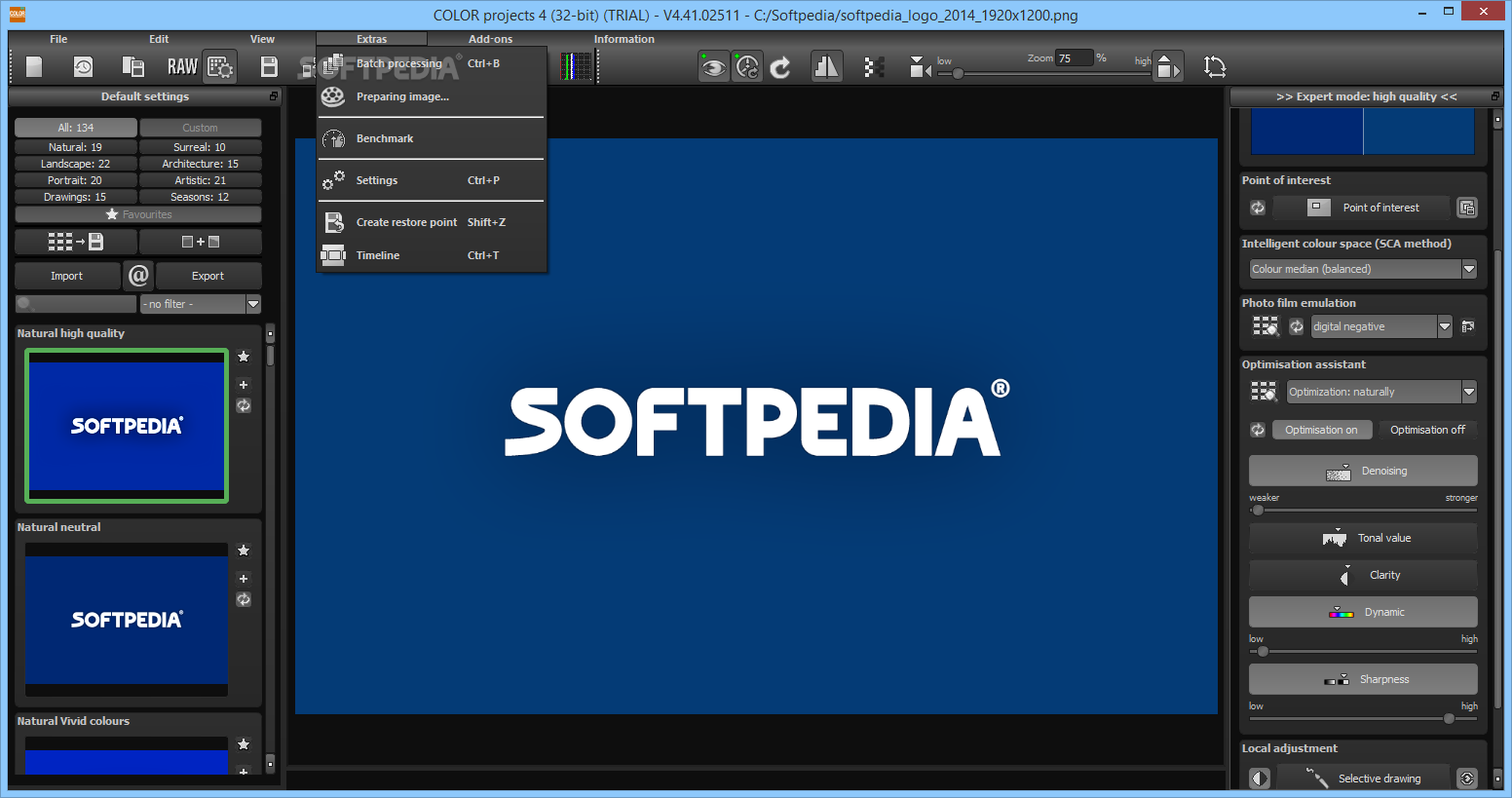1512x798 pixels.
Task: Reset optimisation with refresh icon
Action: (1258, 430)
